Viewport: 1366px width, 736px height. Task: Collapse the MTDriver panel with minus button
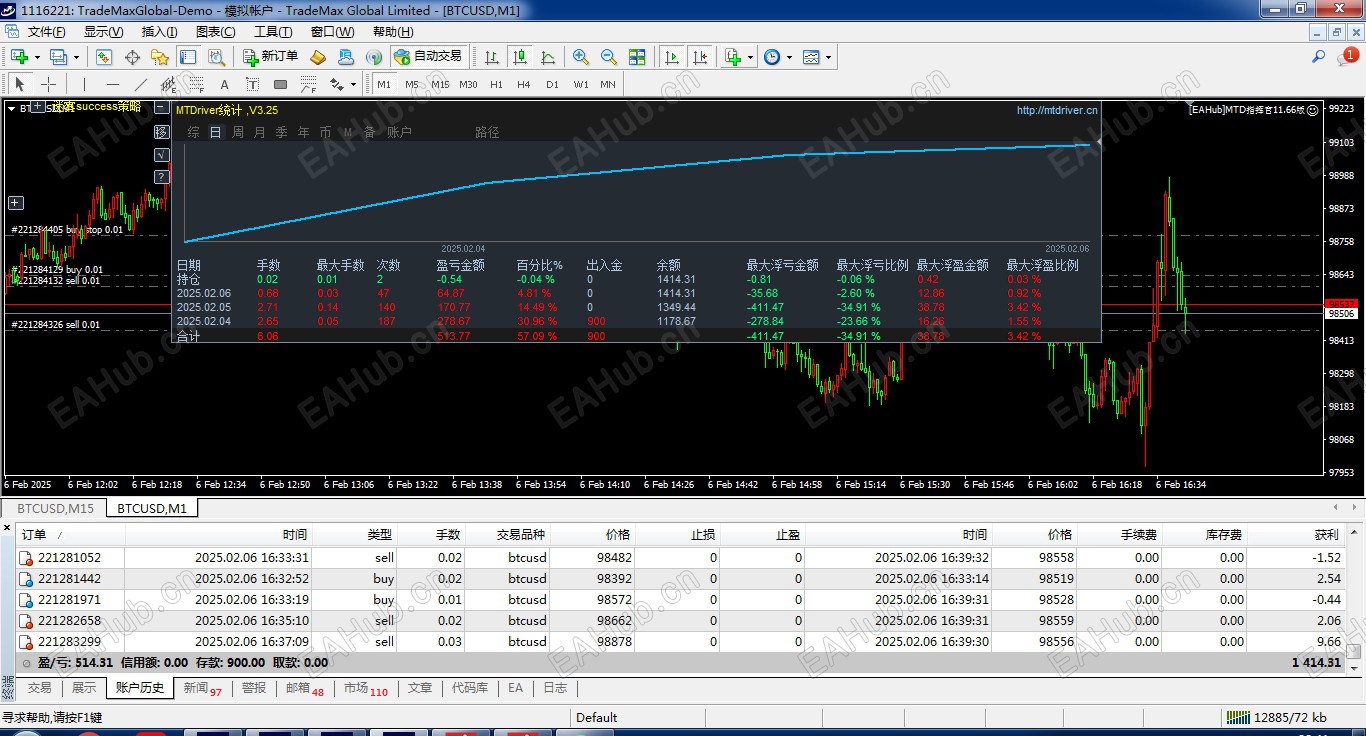click(x=162, y=108)
